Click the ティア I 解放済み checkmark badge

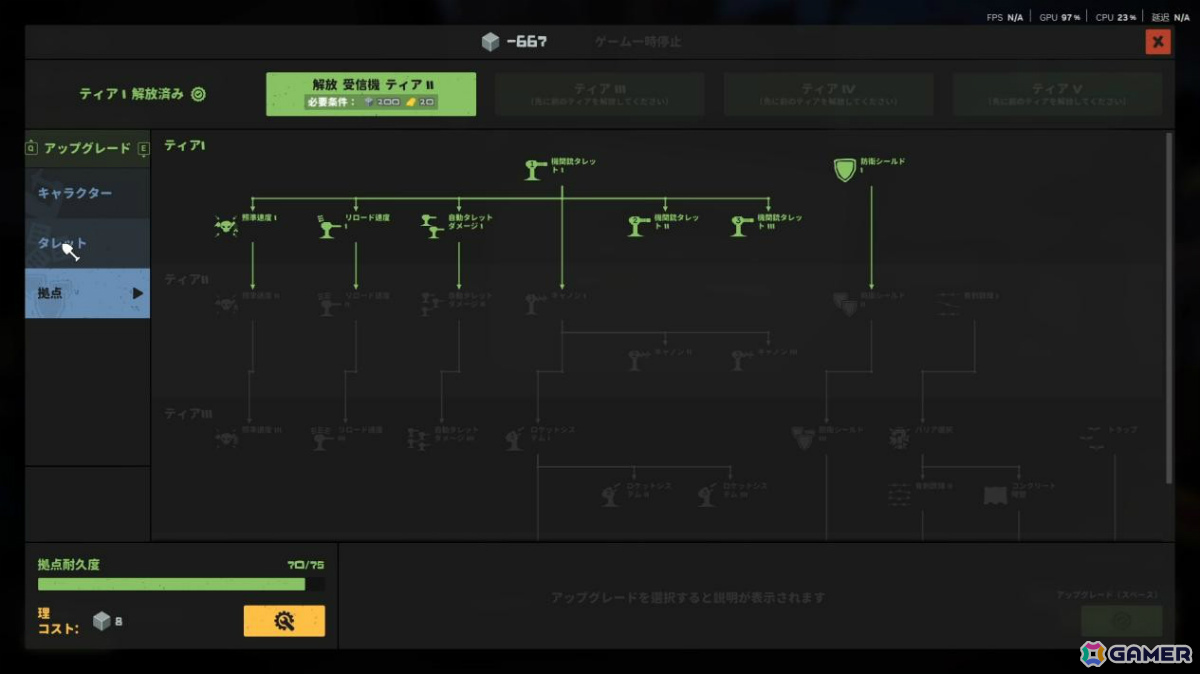198,94
